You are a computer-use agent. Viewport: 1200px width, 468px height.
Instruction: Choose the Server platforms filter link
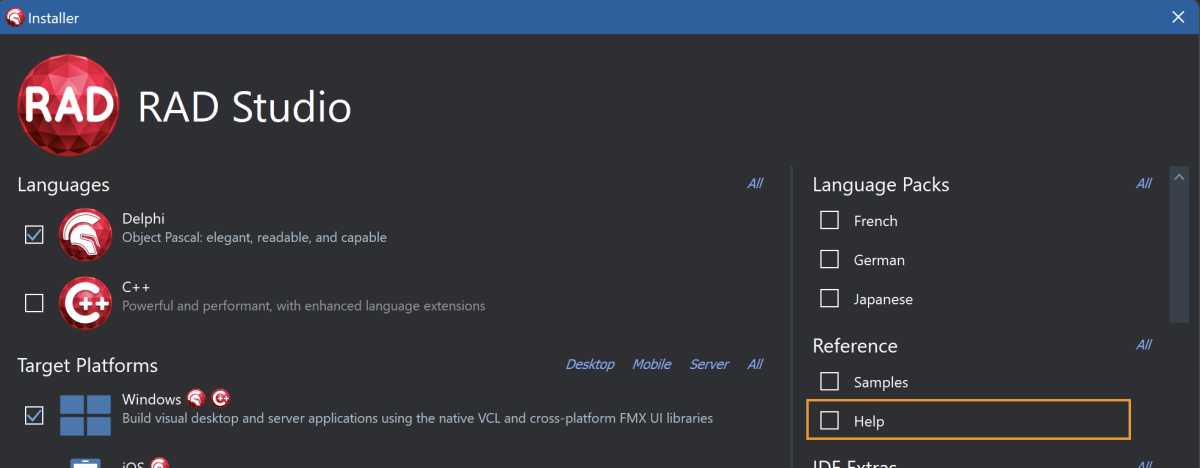pyautogui.click(x=709, y=364)
